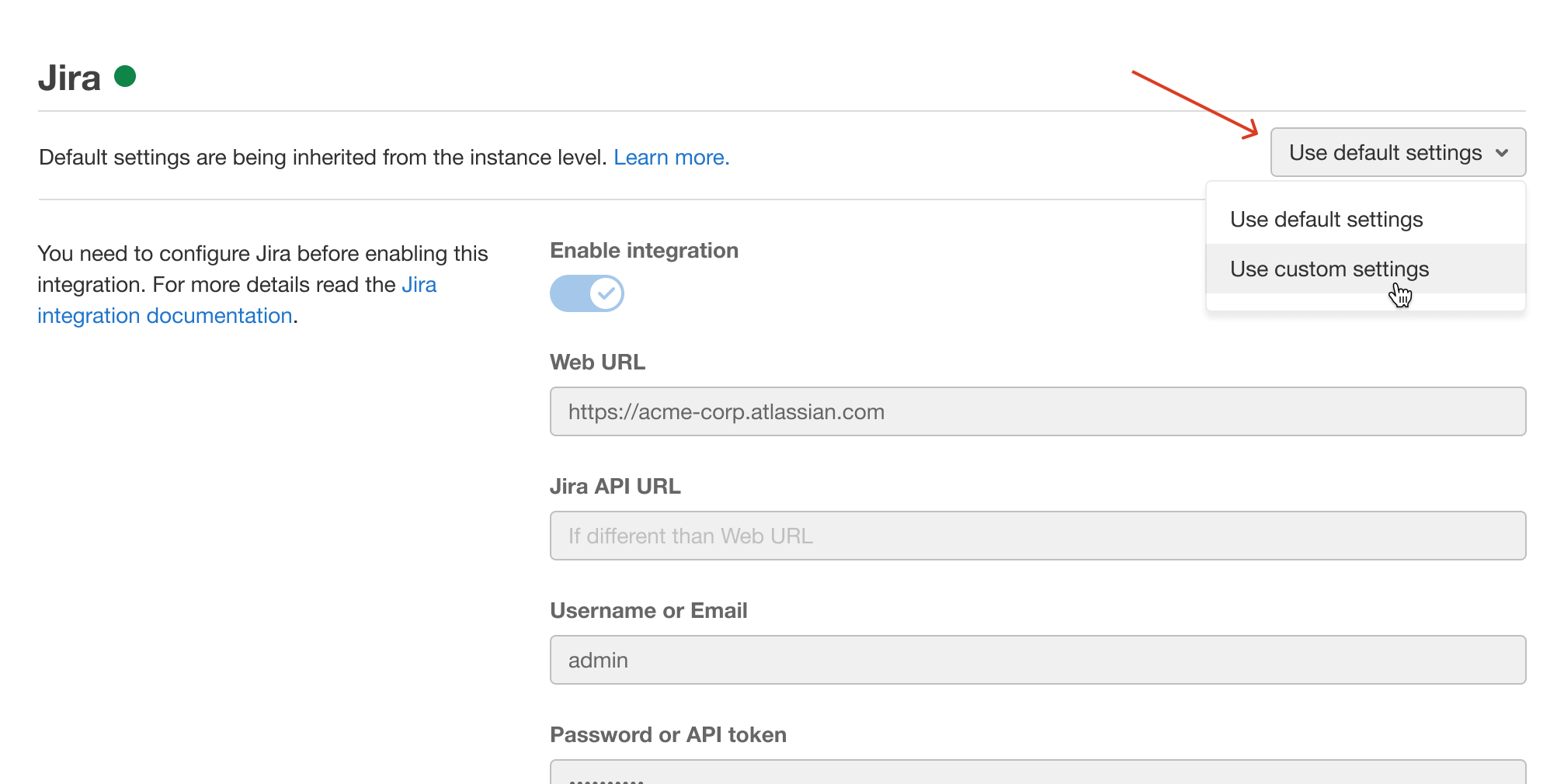Click the acme-corp Atlassian URL value

(726, 411)
